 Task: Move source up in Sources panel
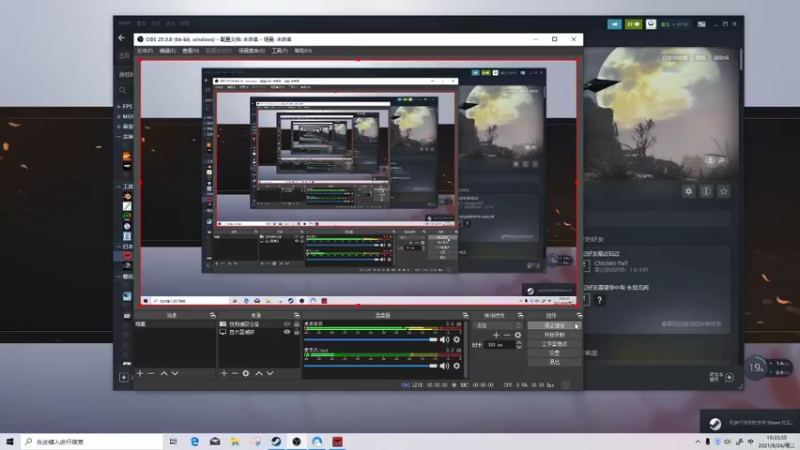click(259, 373)
